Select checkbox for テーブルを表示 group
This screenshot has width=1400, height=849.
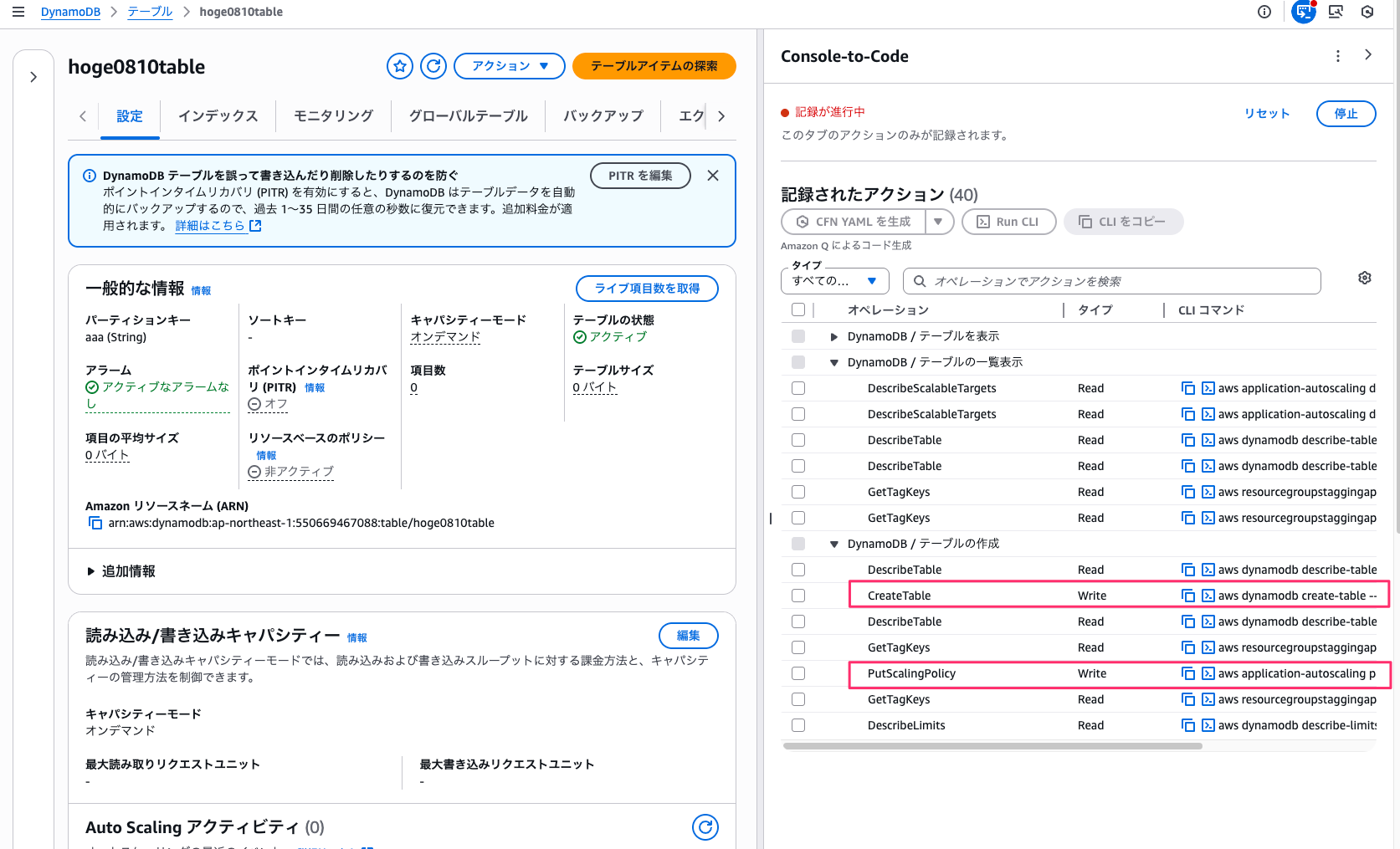click(798, 336)
